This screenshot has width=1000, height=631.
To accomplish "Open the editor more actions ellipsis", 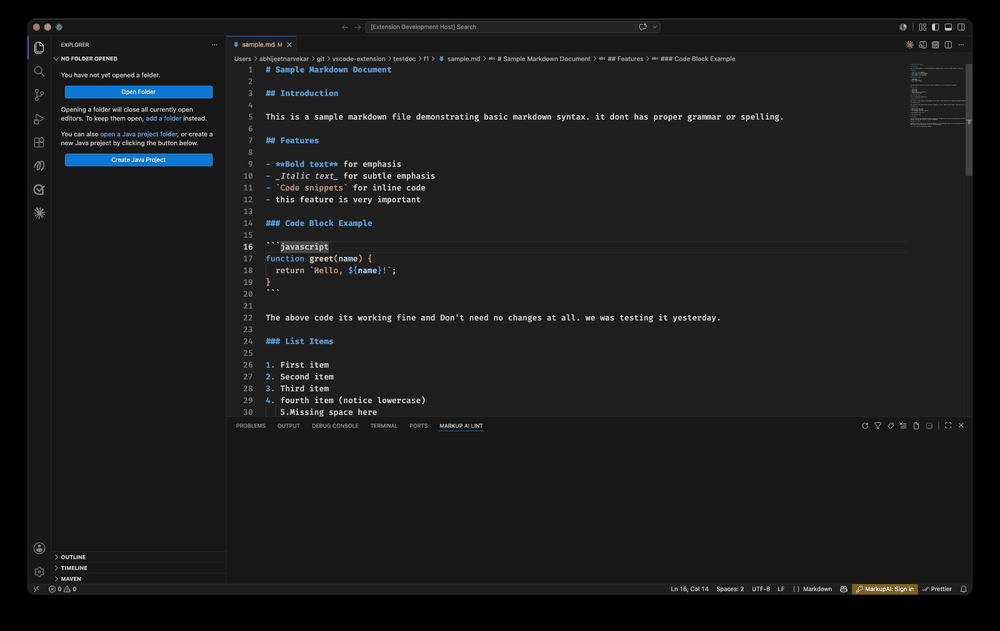I will [961, 45].
